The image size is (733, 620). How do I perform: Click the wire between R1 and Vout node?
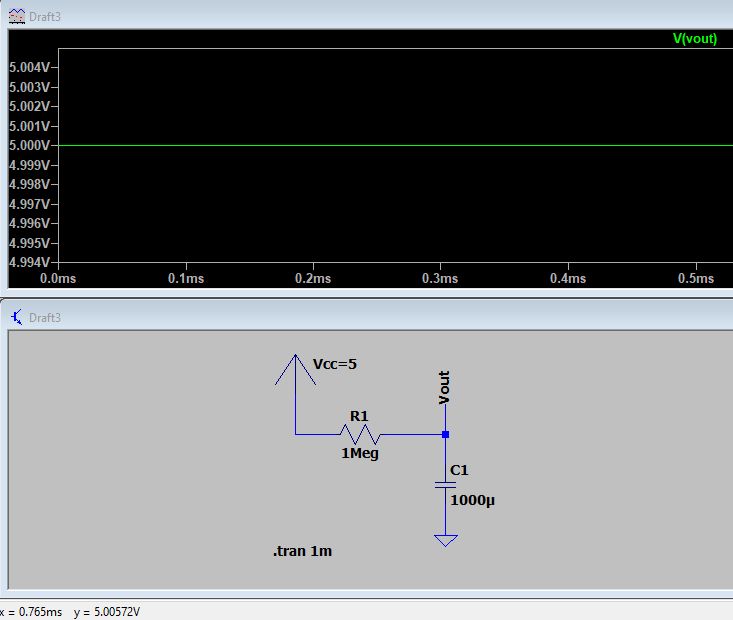(411, 434)
